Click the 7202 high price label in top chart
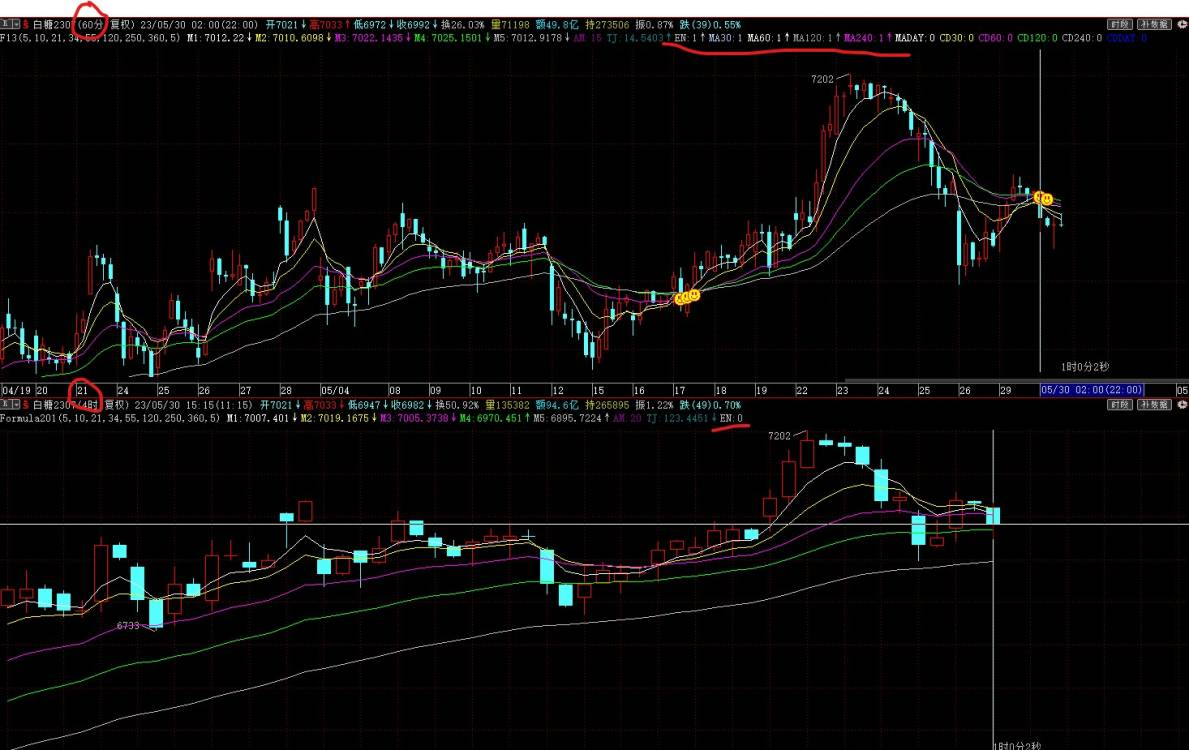The width and height of the screenshot is (1189, 750). click(x=822, y=79)
